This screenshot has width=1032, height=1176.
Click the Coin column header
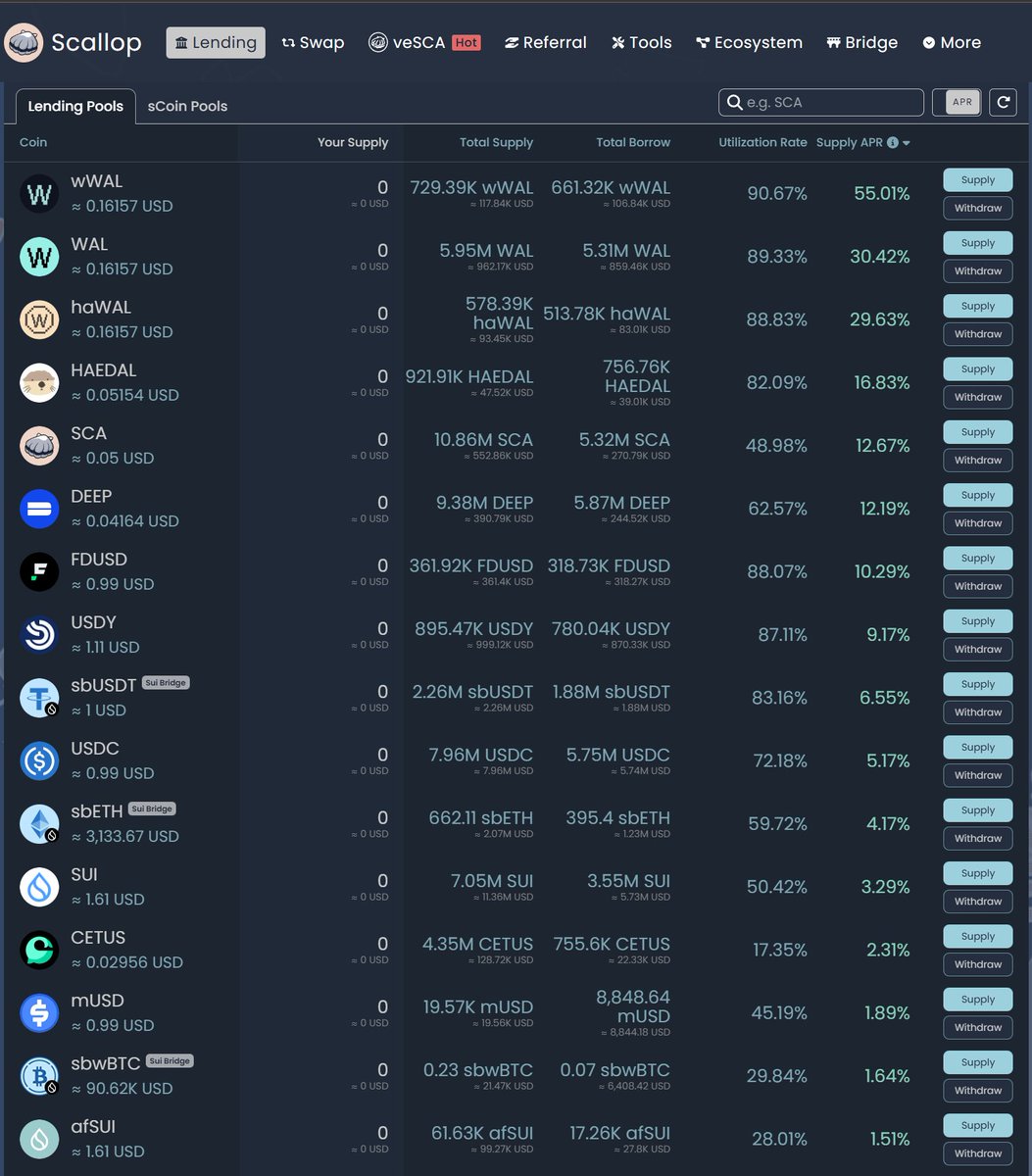(33, 143)
